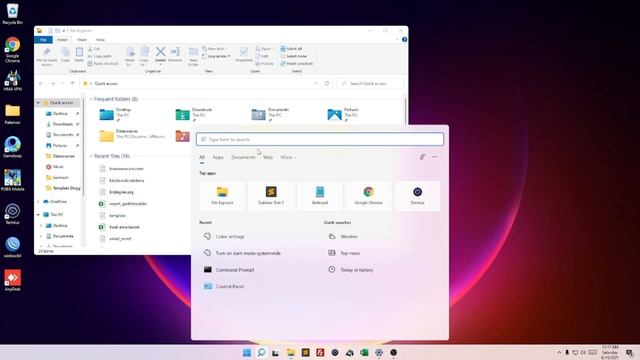This screenshot has width=640, height=360.
Task: Click Pin to Quick access ribbon icon
Action: pos(47,56)
